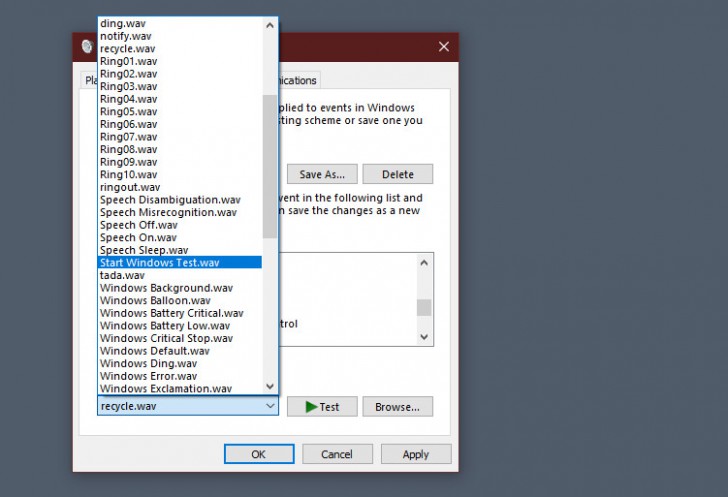The width and height of the screenshot is (728, 497).
Task: Cancel the Sound dialog
Action: 337,454
